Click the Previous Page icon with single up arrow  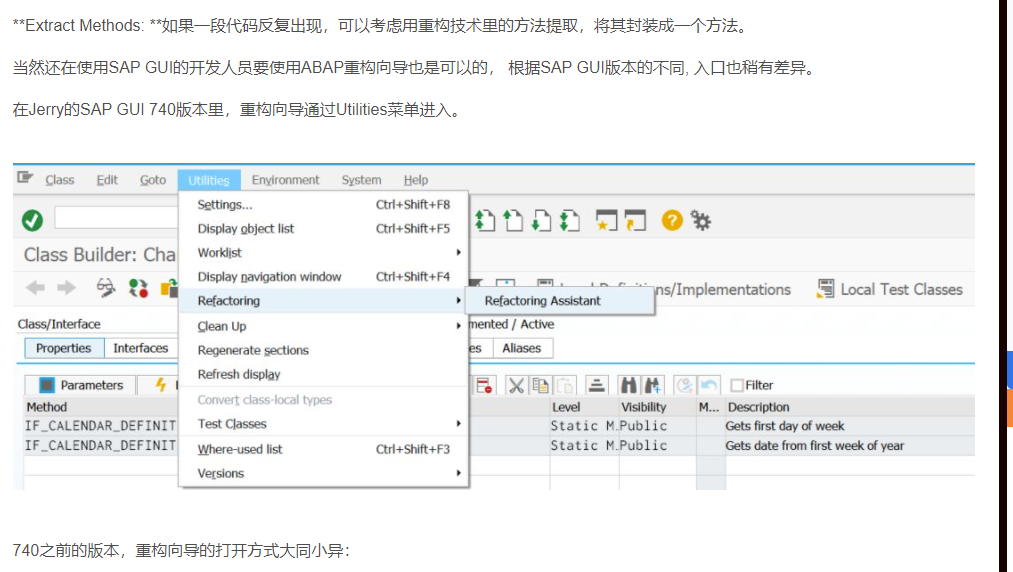513,220
